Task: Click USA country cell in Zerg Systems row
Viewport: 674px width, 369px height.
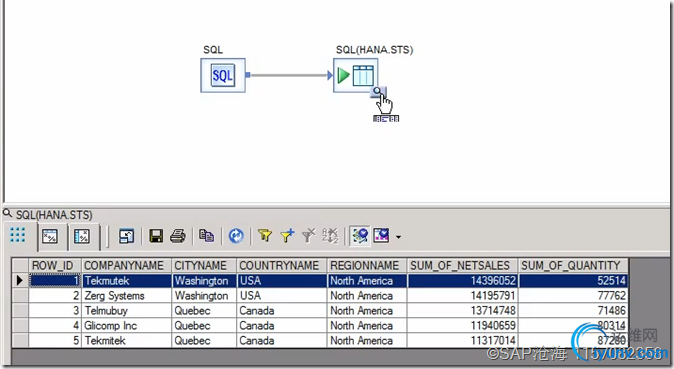Action: pyautogui.click(x=282, y=296)
